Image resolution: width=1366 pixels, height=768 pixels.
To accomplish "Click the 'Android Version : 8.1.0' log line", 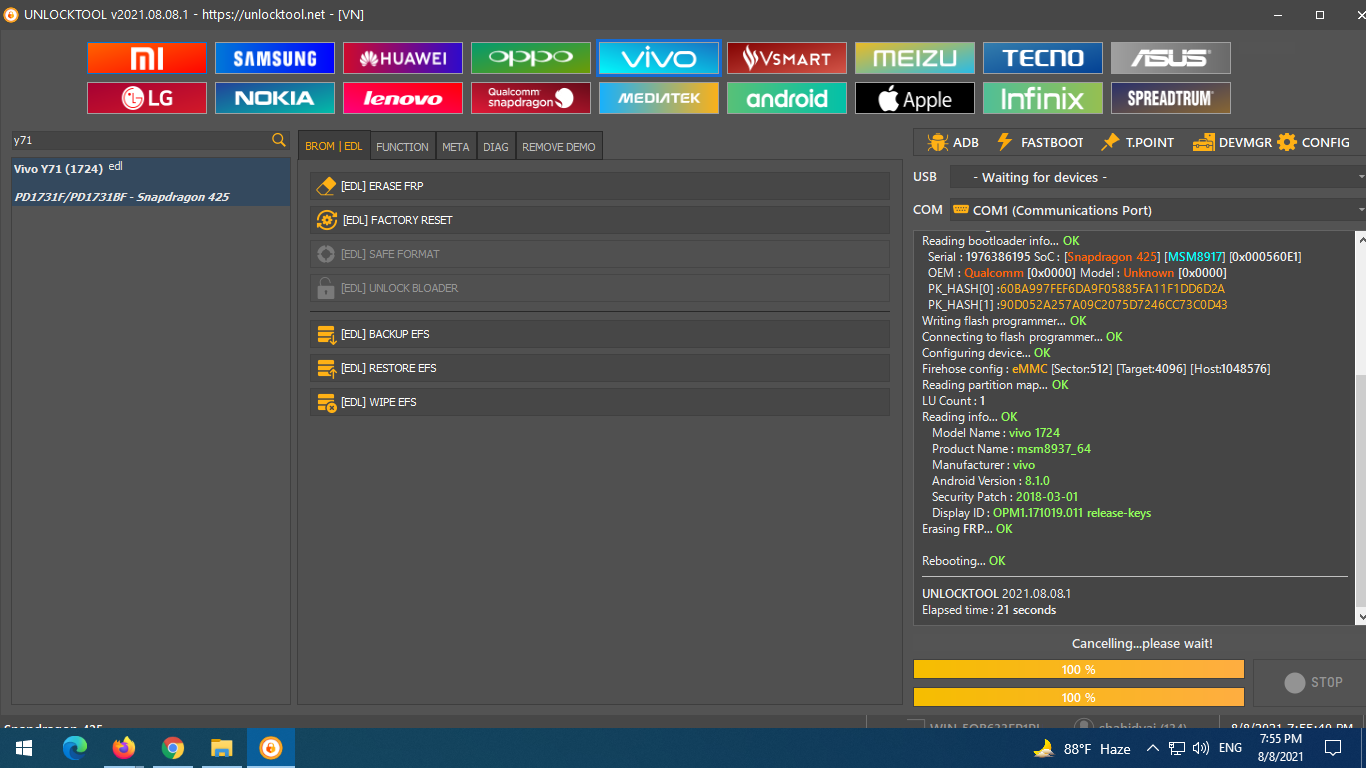I will pos(991,481).
